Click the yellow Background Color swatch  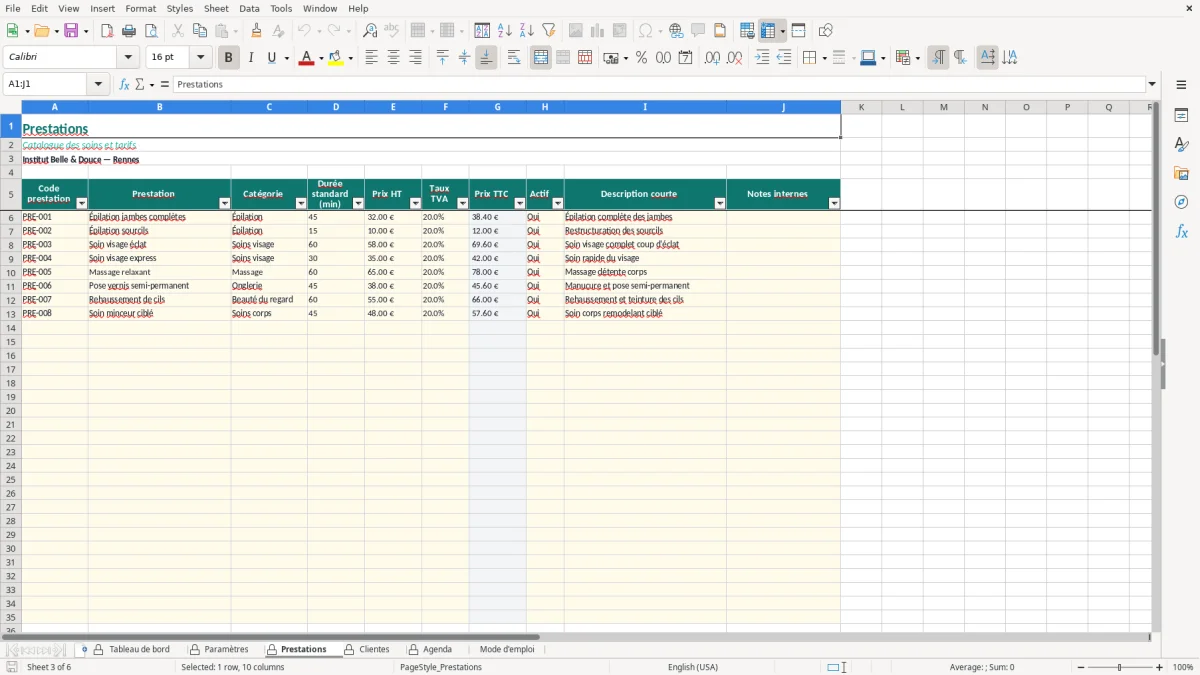[x=336, y=58]
